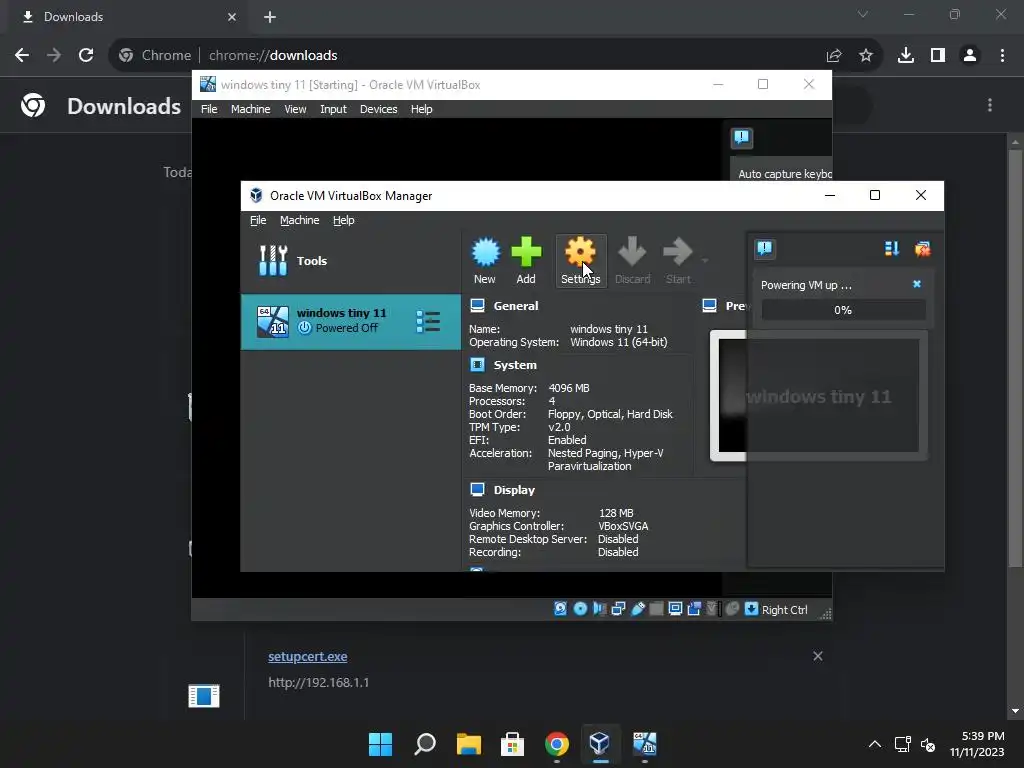The image size is (1024, 768).
Task: Open a new Chrome tab
Action: [270, 17]
